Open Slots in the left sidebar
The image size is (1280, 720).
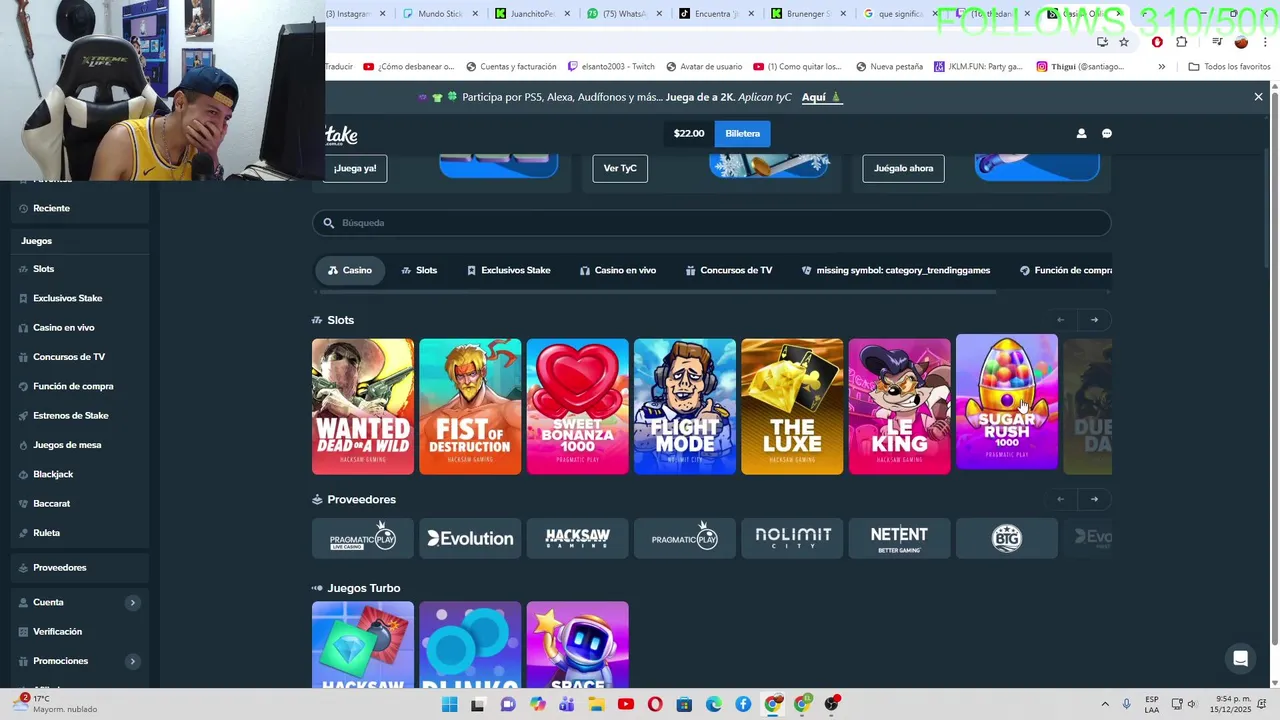pyautogui.click(x=43, y=269)
